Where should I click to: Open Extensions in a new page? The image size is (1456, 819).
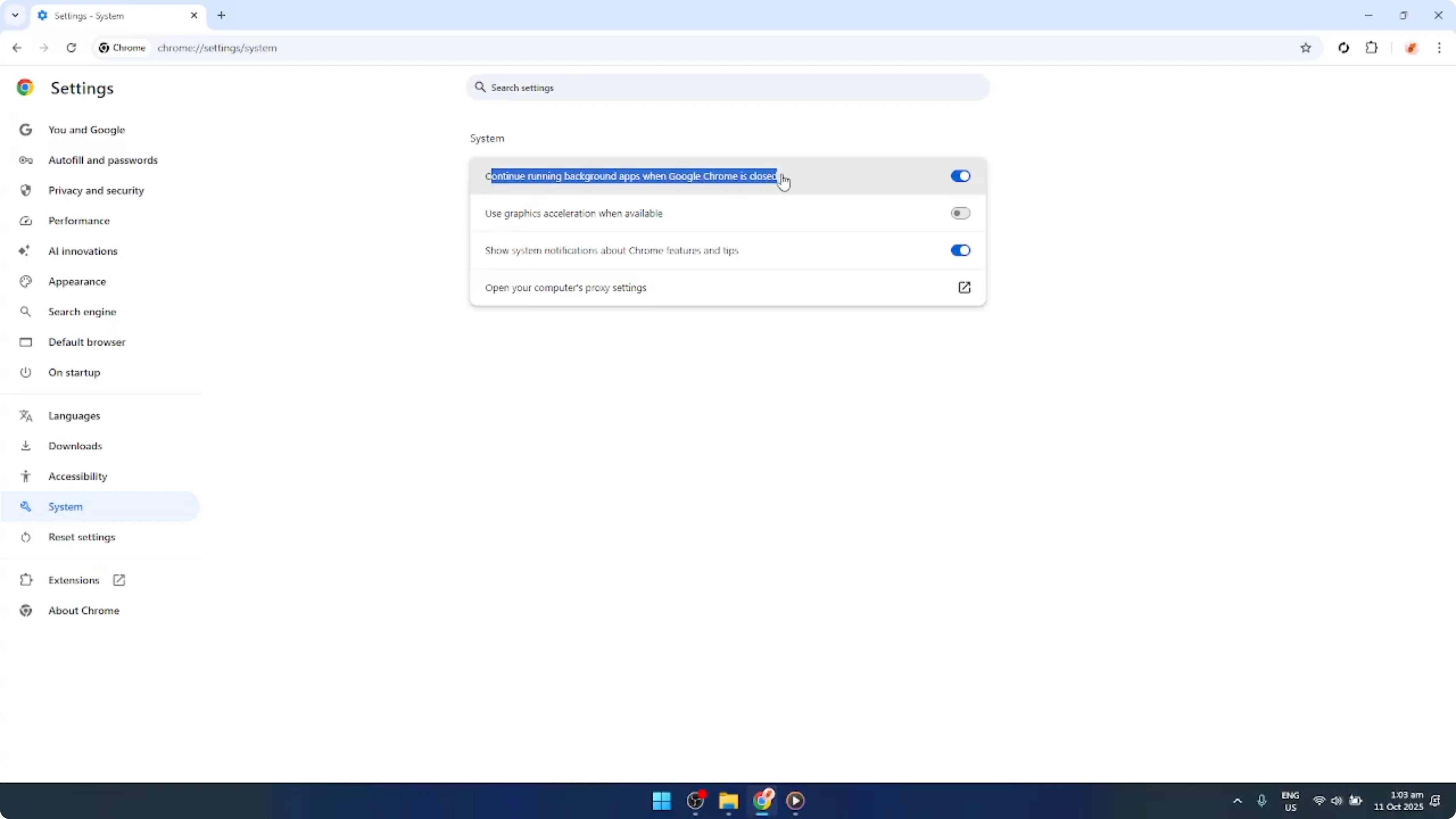[x=118, y=580]
